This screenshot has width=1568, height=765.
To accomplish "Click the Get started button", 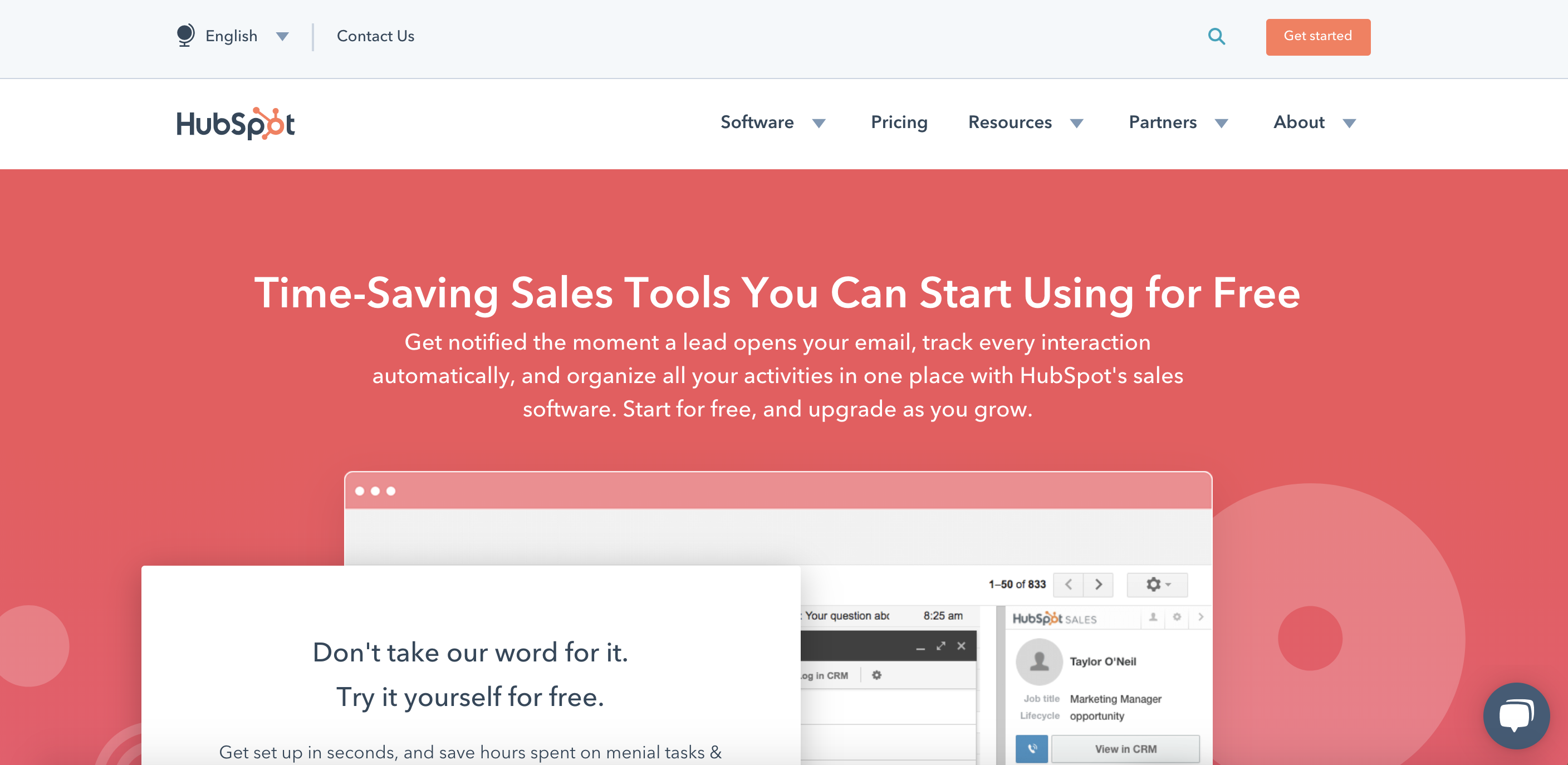I will pyautogui.click(x=1318, y=37).
